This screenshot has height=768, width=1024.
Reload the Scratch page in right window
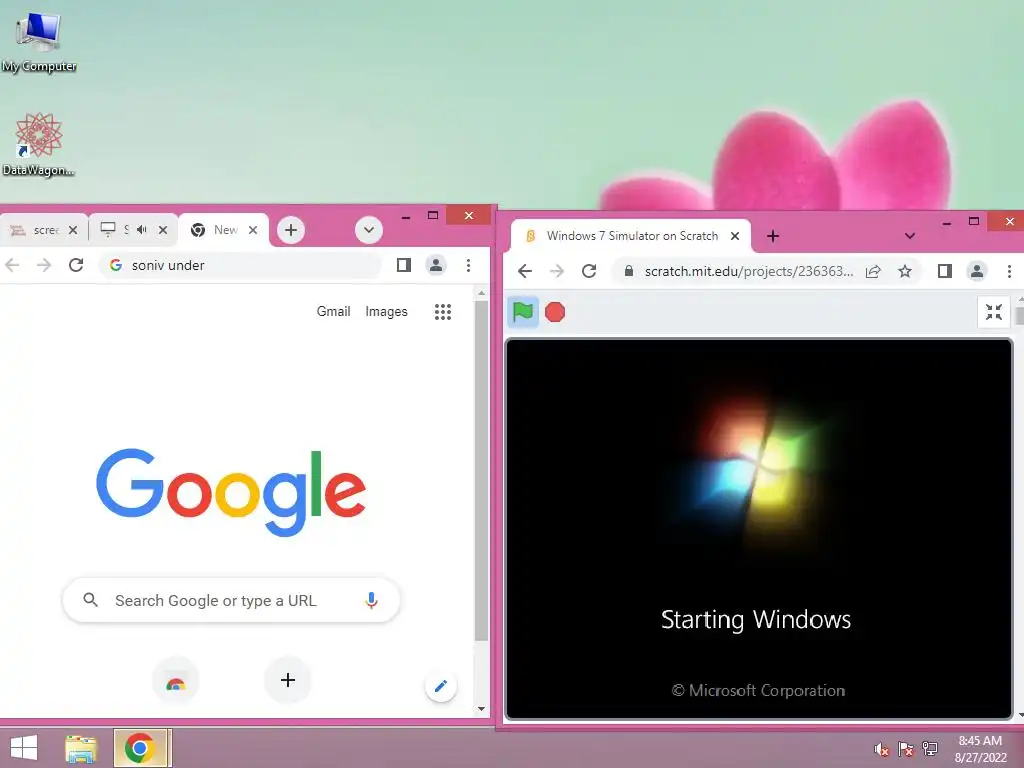tap(589, 271)
